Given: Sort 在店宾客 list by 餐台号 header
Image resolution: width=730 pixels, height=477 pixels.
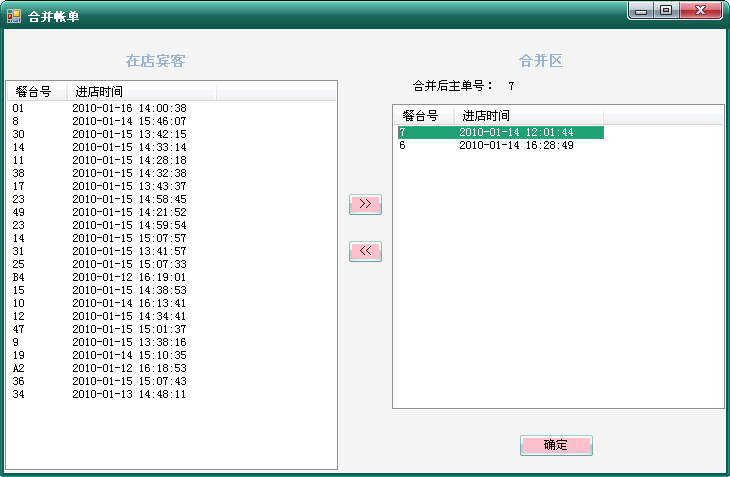Looking at the screenshot, I should pyautogui.click(x=37, y=92).
